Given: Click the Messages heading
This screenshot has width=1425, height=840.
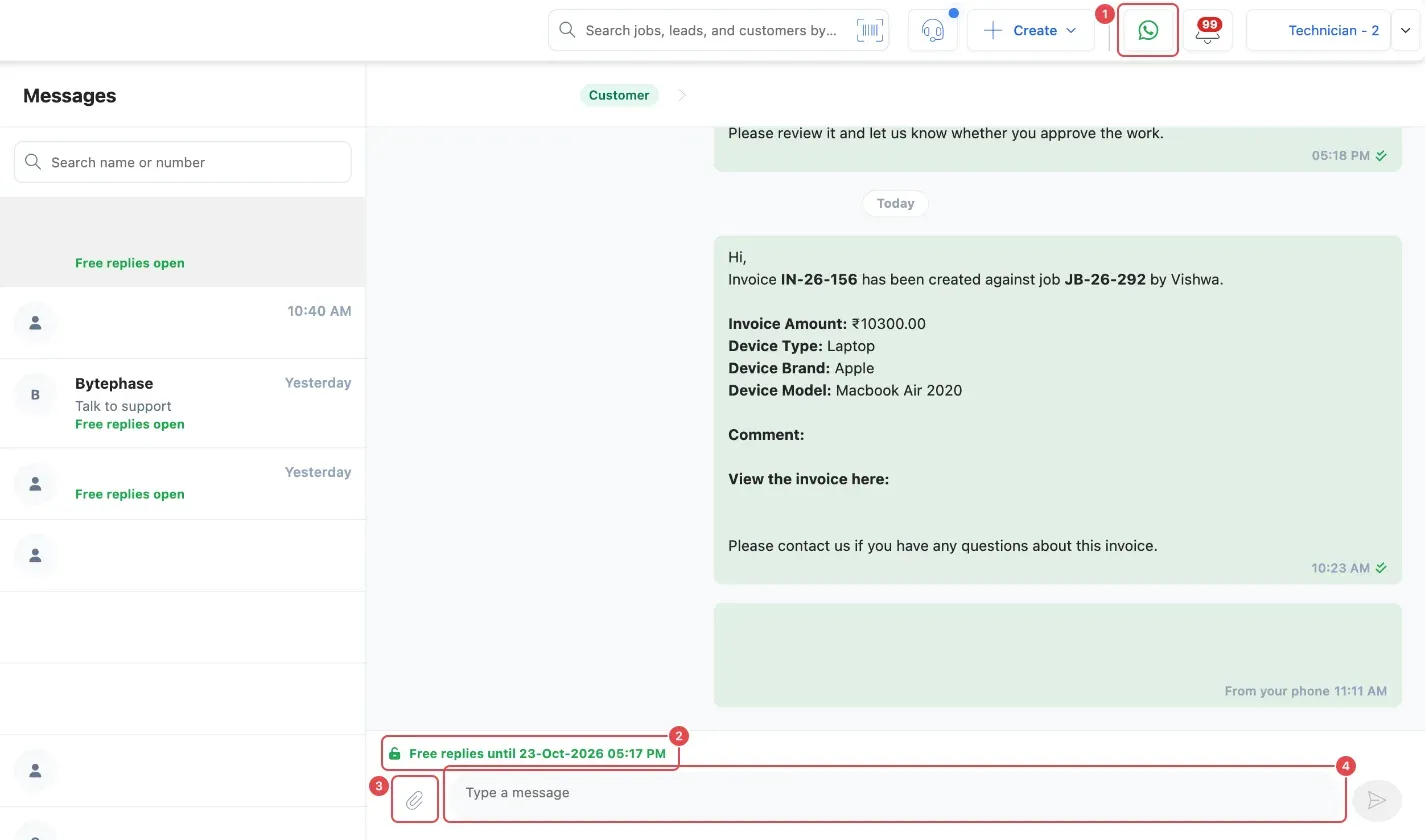Looking at the screenshot, I should (69, 96).
